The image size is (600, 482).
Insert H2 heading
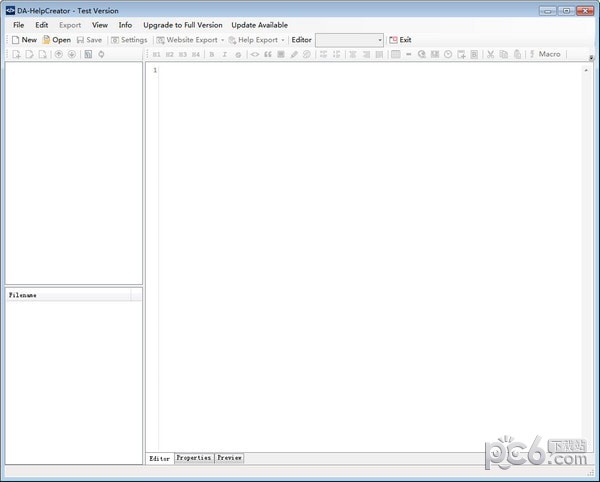point(170,54)
